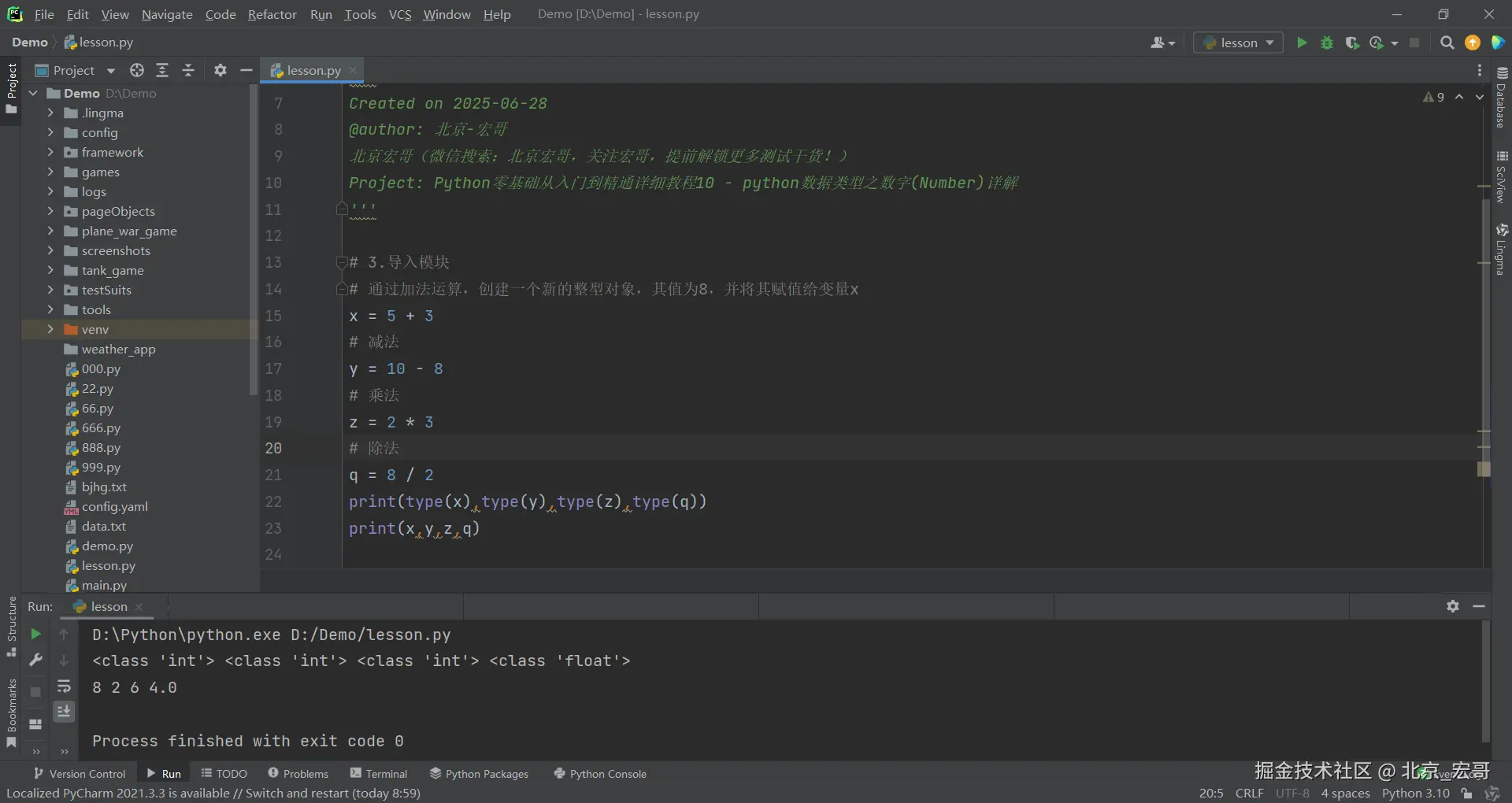Expand the pageObjects folder
The width and height of the screenshot is (1512, 803).
[x=50, y=211]
